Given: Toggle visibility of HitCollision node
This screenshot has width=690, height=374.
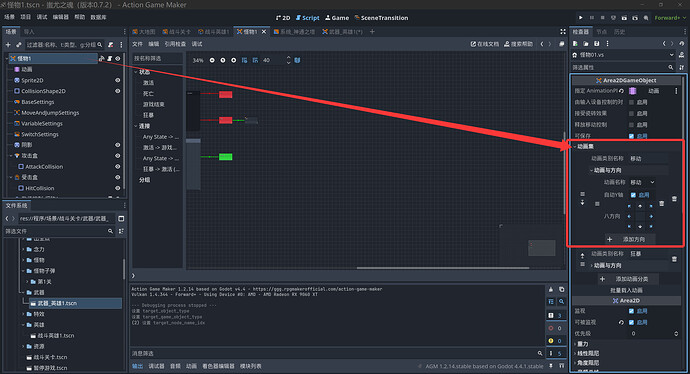Looking at the screenshot, I should coord(117,188).
